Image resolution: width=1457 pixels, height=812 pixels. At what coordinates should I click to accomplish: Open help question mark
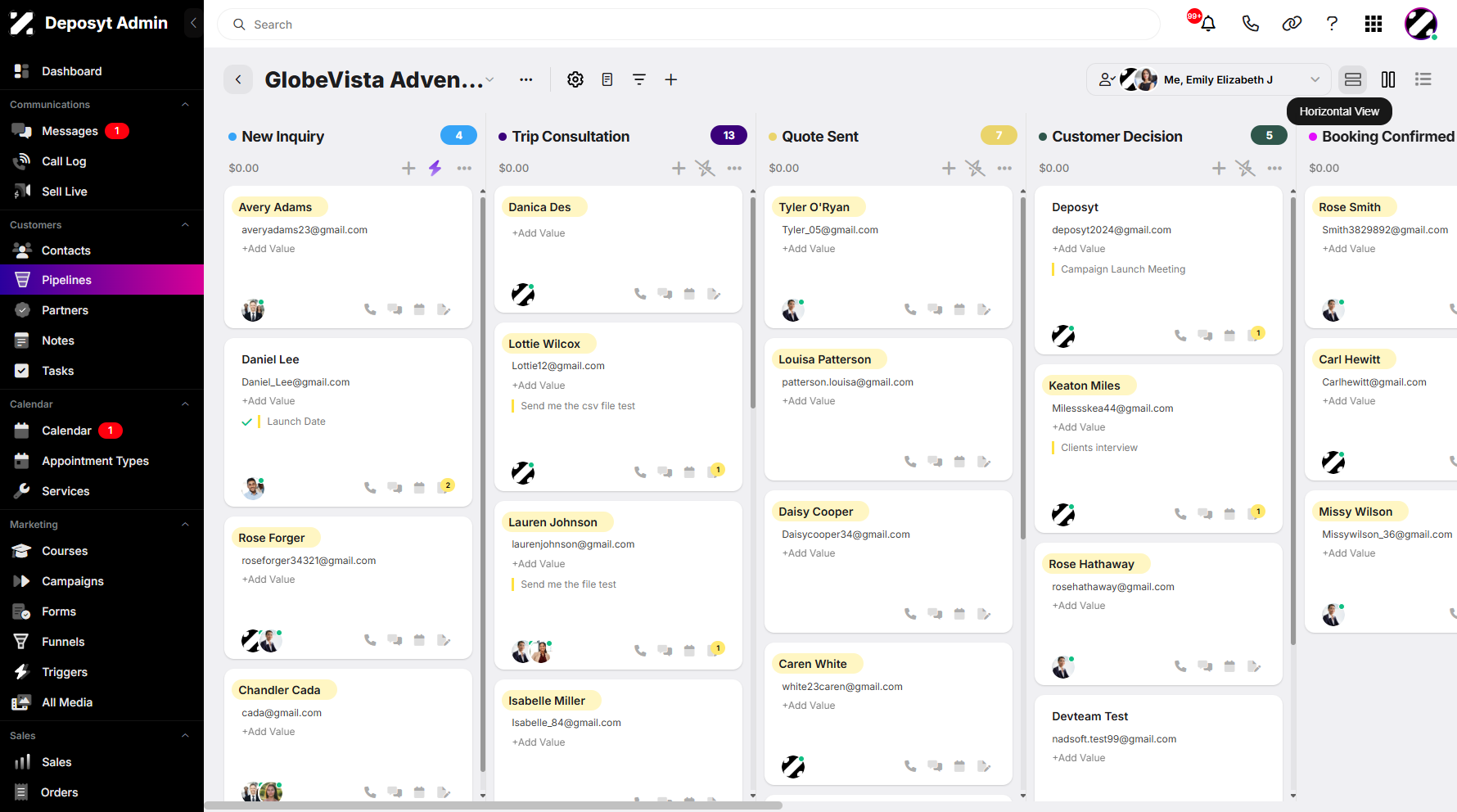coord(1333,24)
